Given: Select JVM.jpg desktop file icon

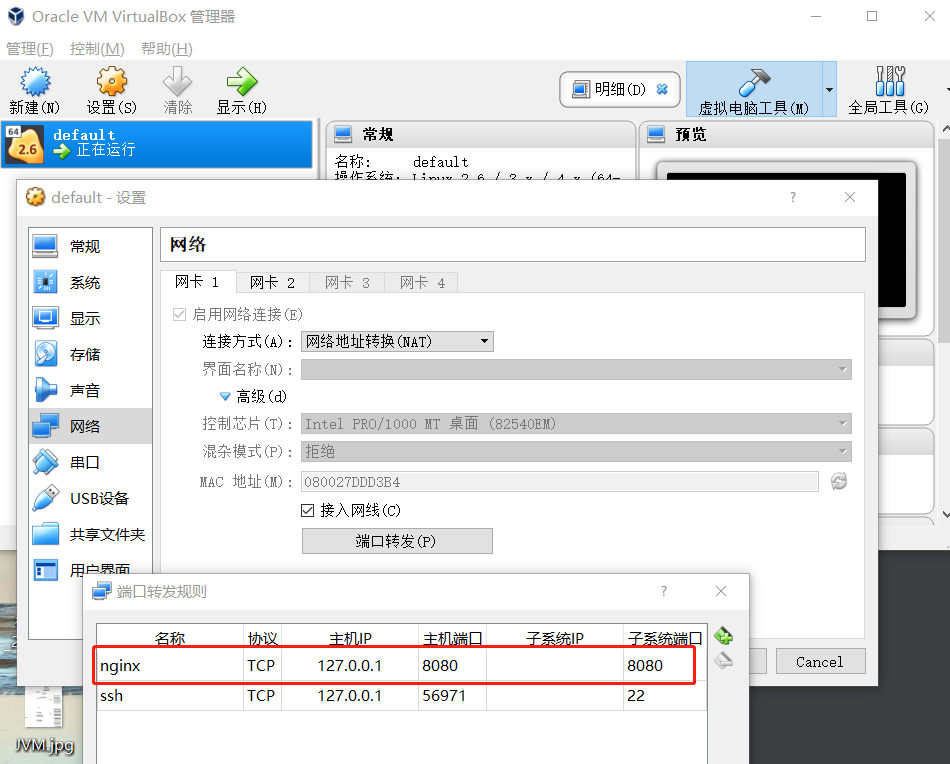Looking at the screenshot, I should point(44,721).
